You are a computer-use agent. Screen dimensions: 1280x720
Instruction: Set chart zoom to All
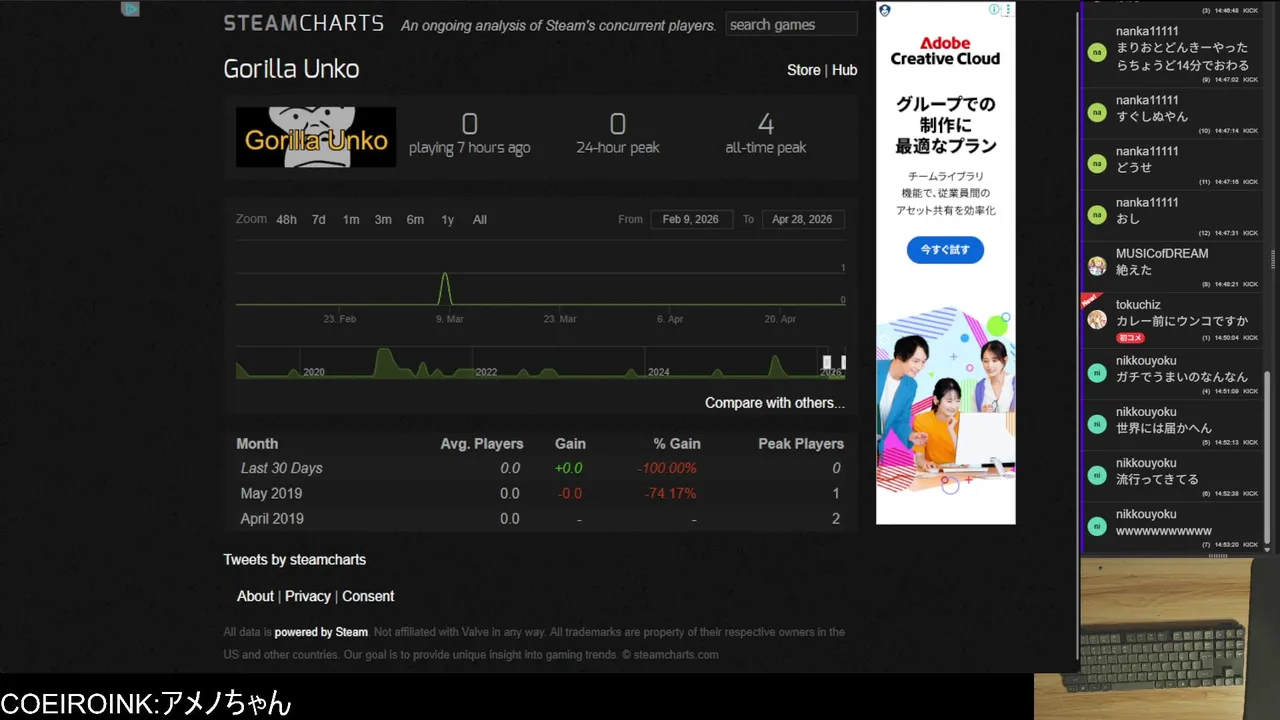[x=480, y=220]
